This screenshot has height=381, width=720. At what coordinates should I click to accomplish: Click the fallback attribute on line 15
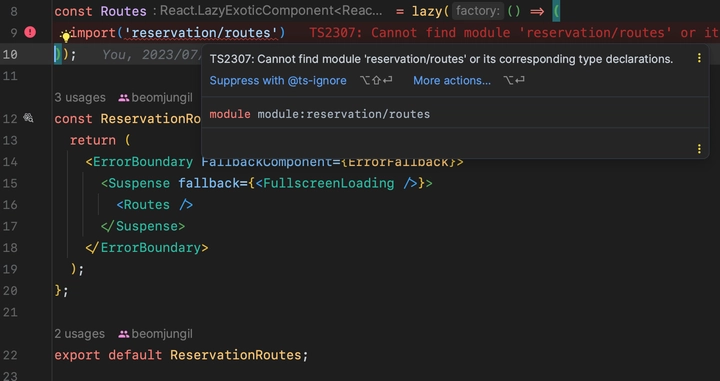[x=208, y=183]
